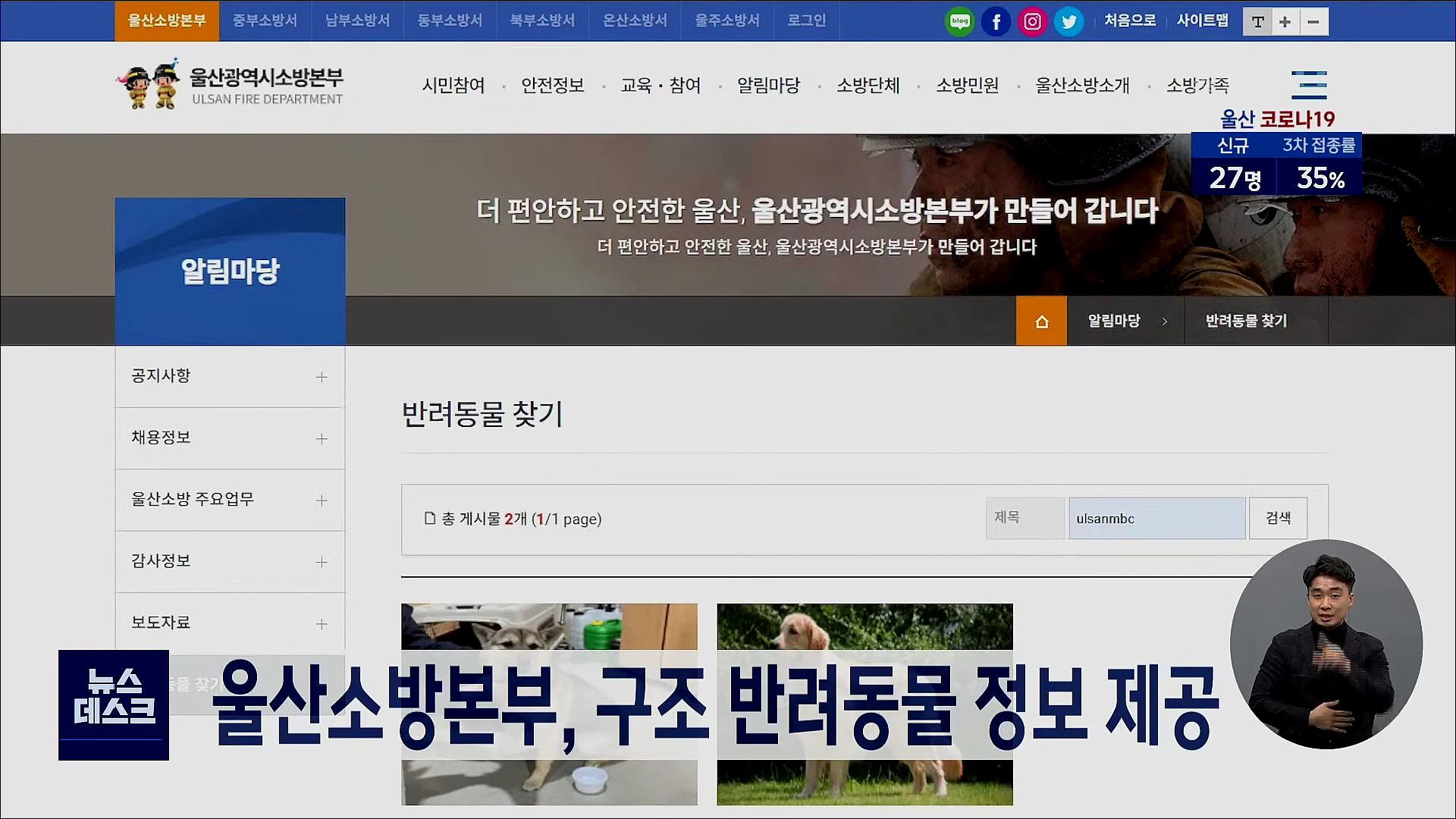Select the 중부소방서 top tab
Screen dimensions: 1456x819
click(x=265, y=20)
